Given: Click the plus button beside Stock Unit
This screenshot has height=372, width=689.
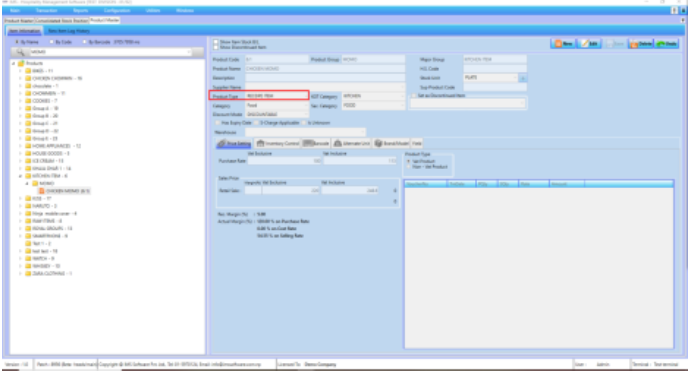Looking at the screenshot, I should click(522, 78).
